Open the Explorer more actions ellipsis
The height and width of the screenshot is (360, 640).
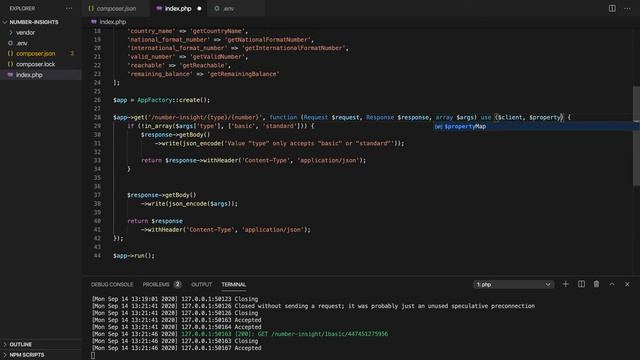click(69, 9)
